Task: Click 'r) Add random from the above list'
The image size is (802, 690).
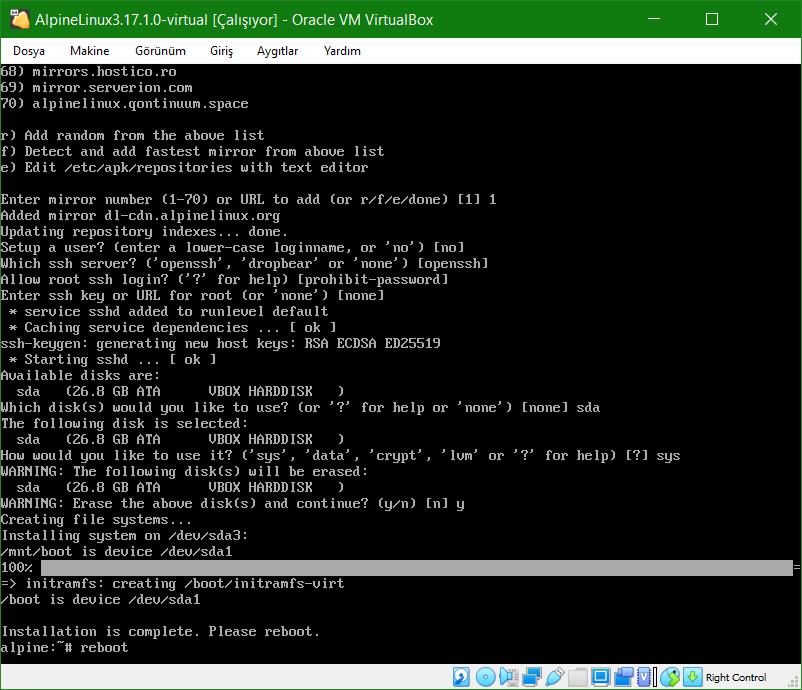Action: point(132,136)
